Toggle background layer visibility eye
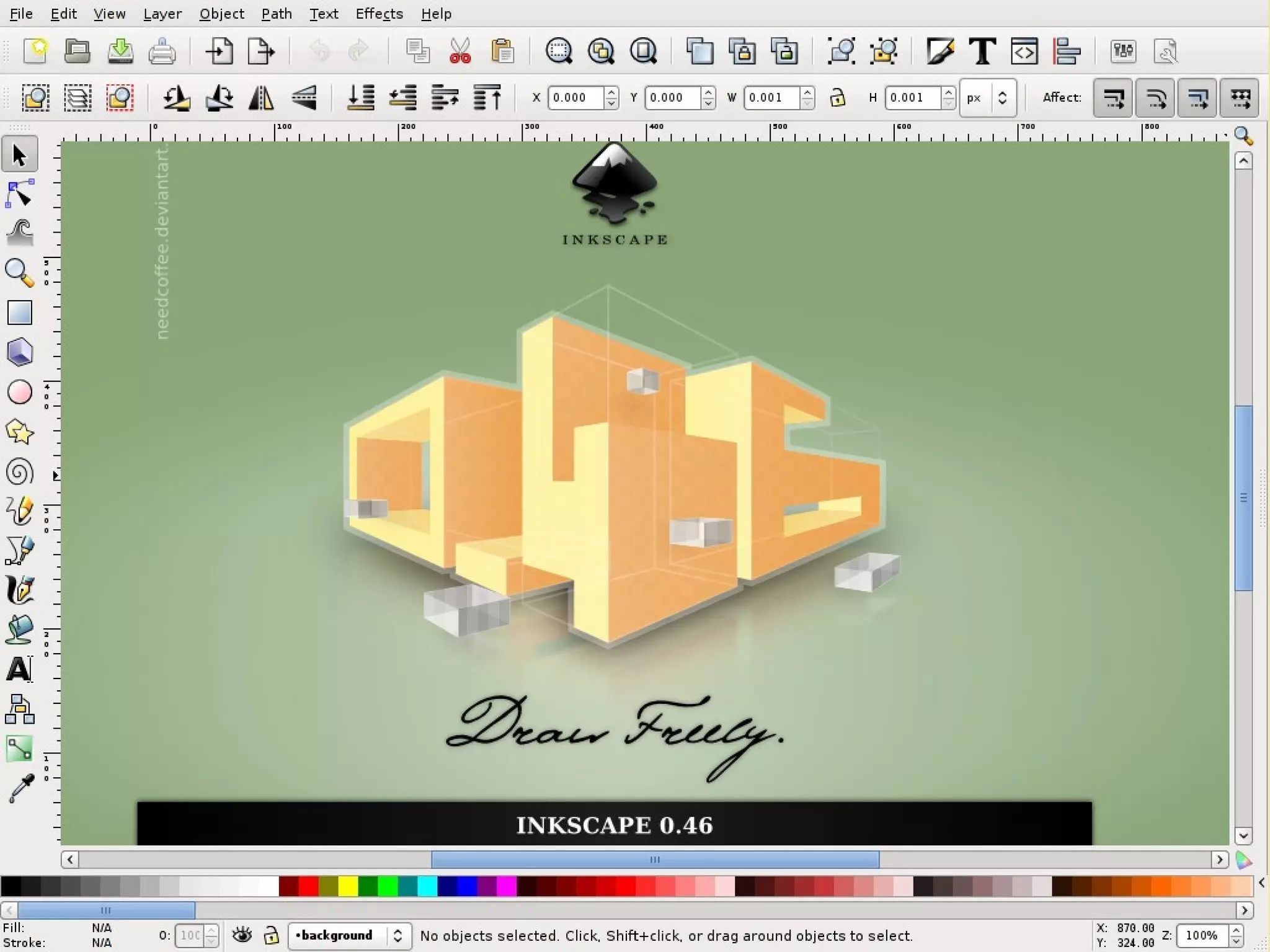 coord(242,935)
